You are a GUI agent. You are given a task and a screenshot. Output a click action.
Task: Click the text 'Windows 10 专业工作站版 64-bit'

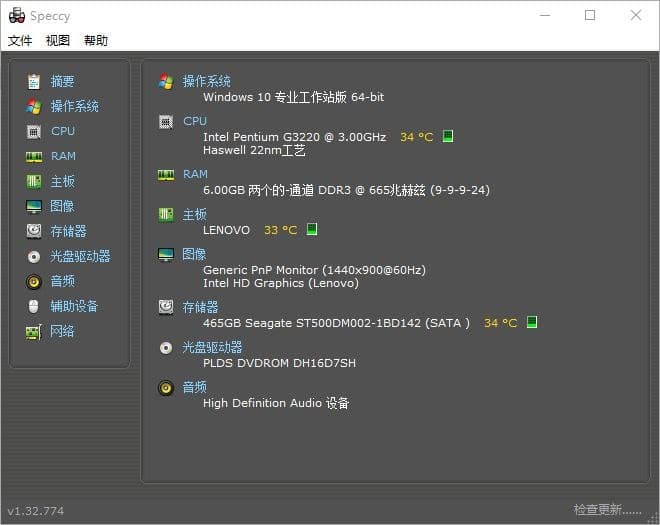[293, 97]
